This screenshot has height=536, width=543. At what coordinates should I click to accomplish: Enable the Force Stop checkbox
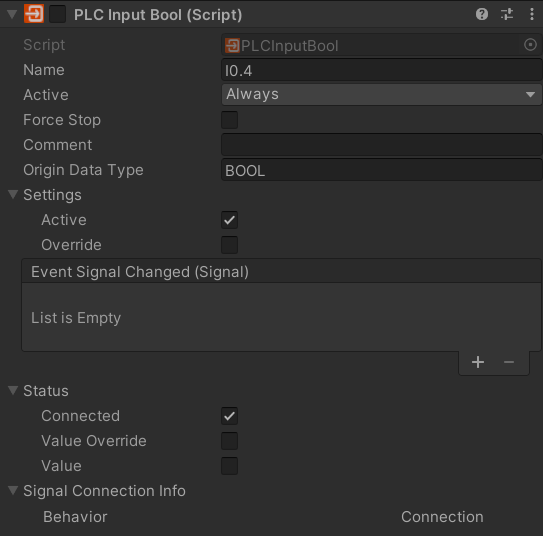coord(229,120)
